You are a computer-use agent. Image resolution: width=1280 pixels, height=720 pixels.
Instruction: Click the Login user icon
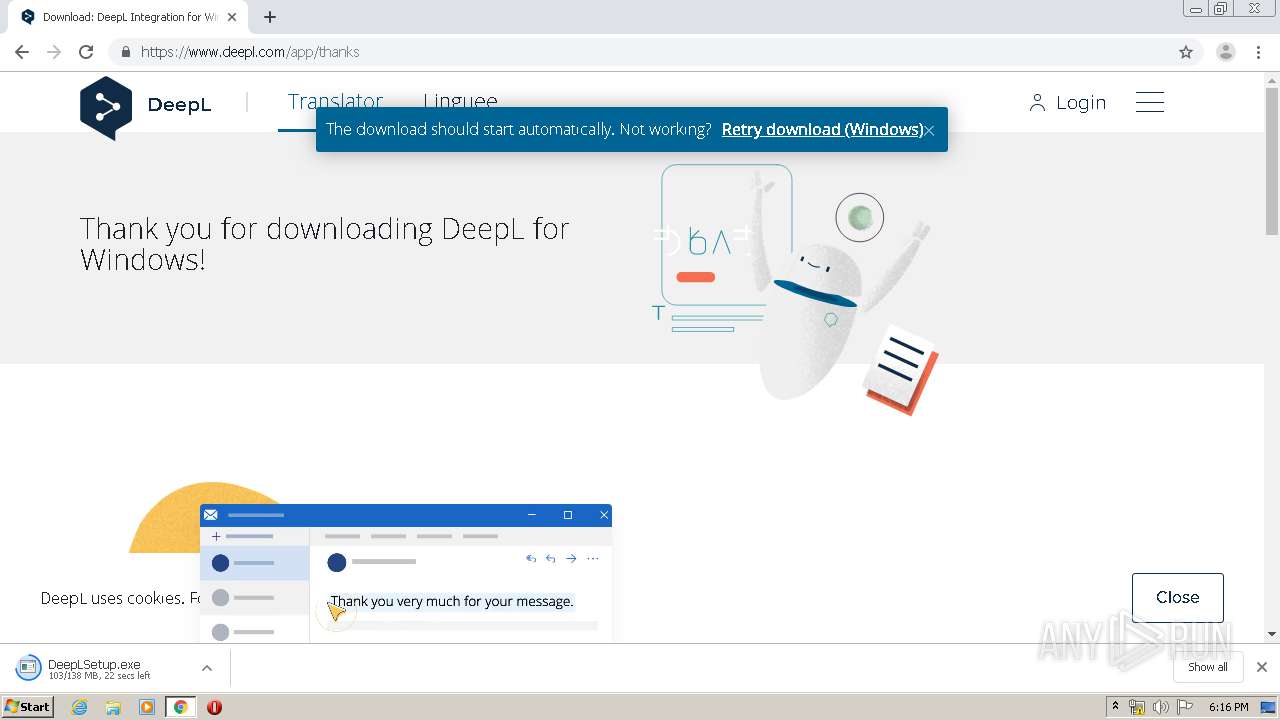point(1037,103)
